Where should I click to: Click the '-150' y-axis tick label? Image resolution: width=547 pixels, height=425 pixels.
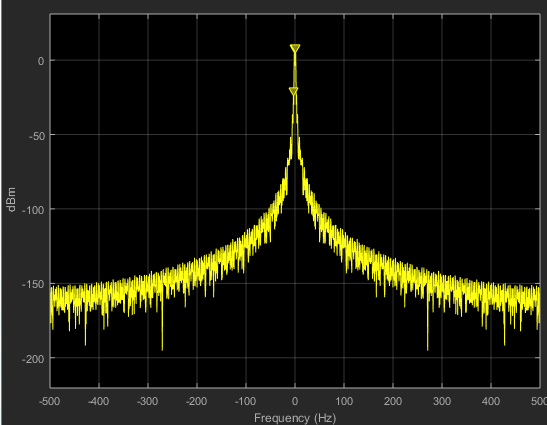coord(33,284)
